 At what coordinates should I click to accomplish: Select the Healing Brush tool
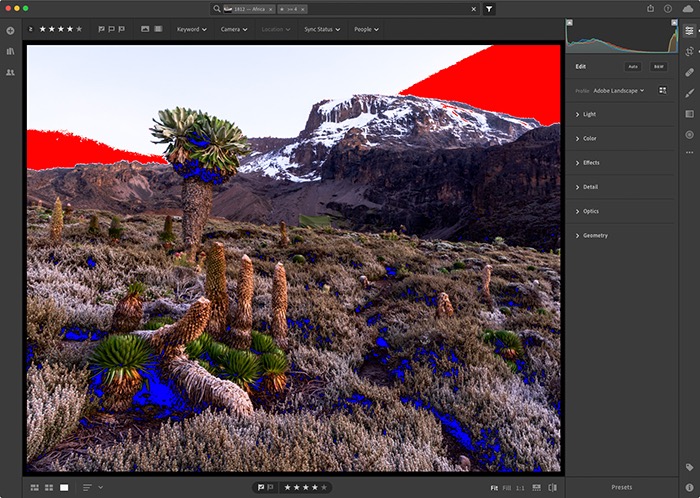[689, 72]
